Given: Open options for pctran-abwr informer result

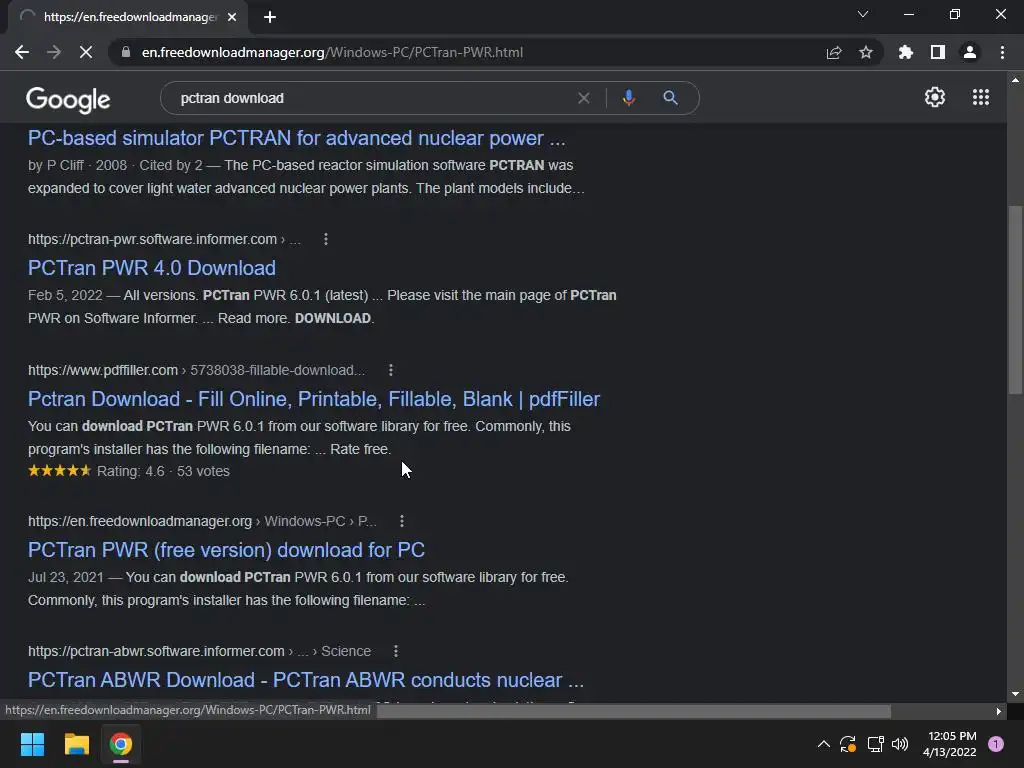Looking at the screenshot, I should [396, 650].
